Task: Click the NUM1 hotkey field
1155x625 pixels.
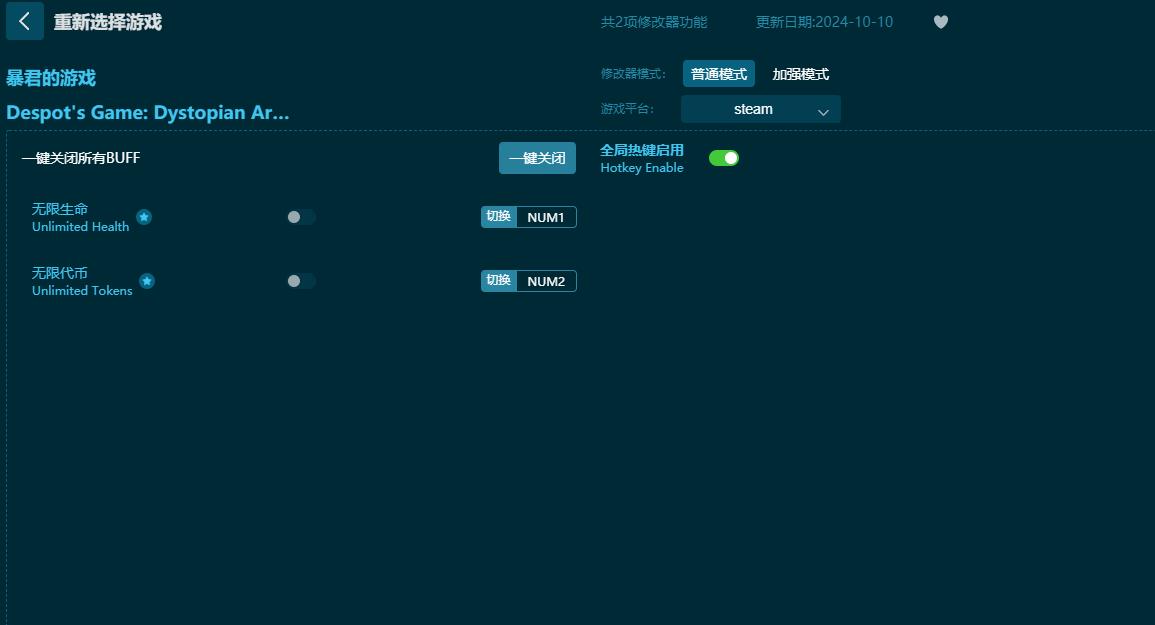Action: click(x=546, y=217)
